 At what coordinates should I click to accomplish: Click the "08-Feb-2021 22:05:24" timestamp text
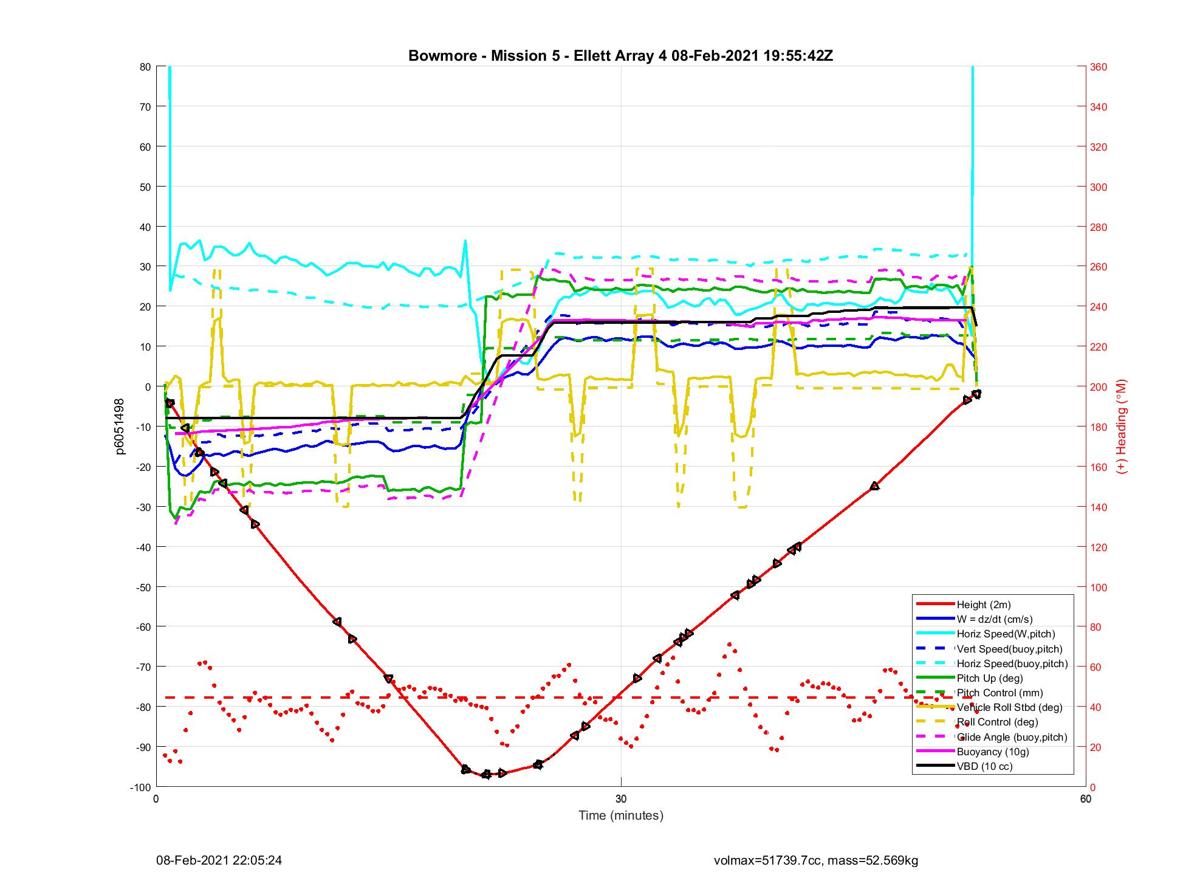click(x=218, y=860)
